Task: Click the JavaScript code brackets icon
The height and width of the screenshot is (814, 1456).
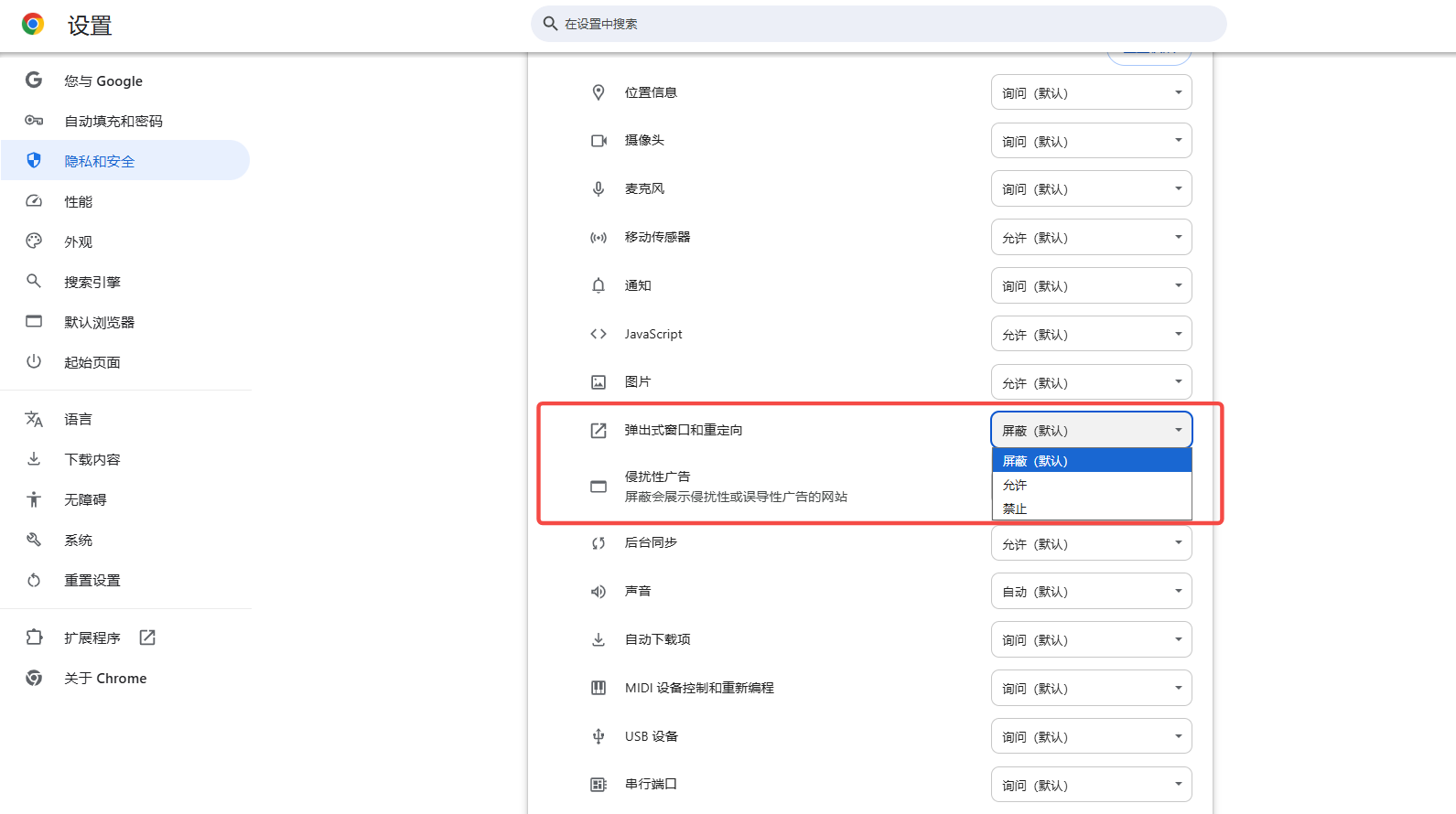Action: point(599,334)
